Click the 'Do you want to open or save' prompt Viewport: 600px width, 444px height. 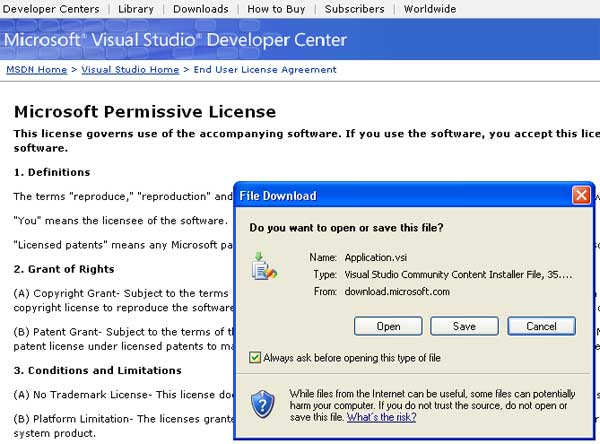point(346,228)
